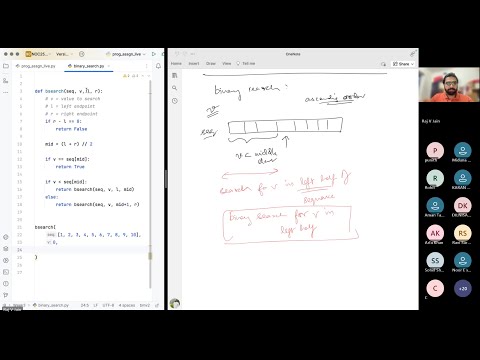
Task: Open OneNote notebooks navigation icon
Action: [175, 76]
